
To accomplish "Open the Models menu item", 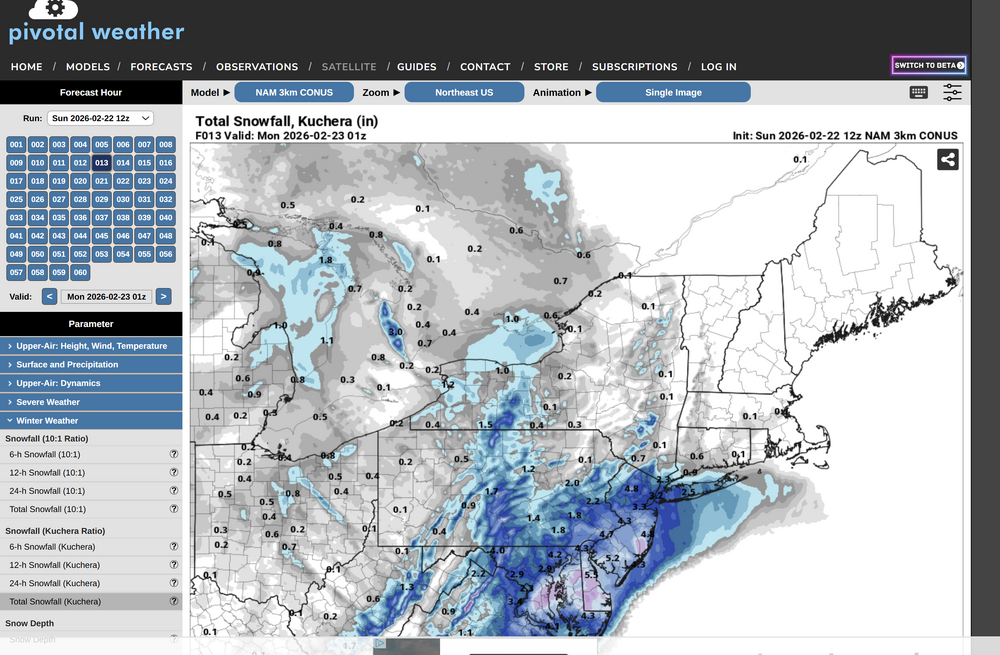I will pos(87,67).
